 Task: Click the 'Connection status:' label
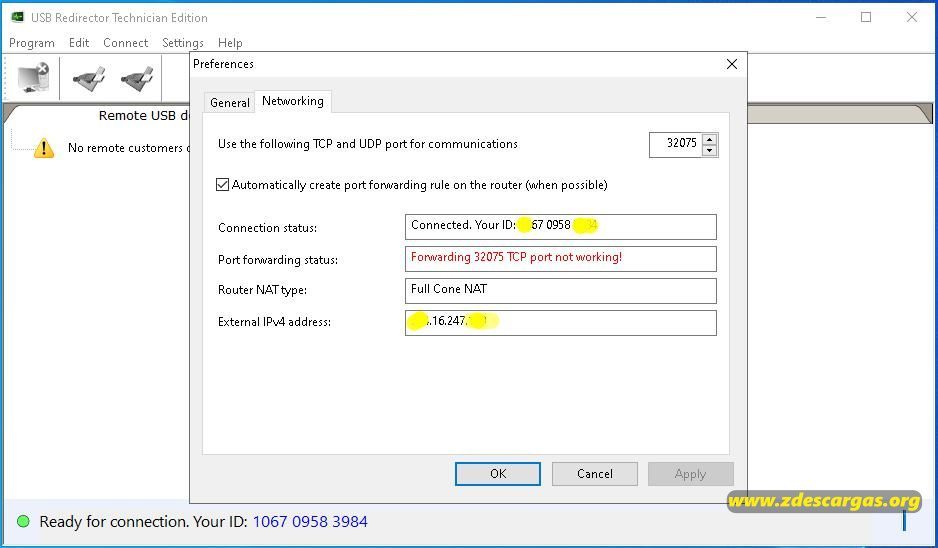267,228
